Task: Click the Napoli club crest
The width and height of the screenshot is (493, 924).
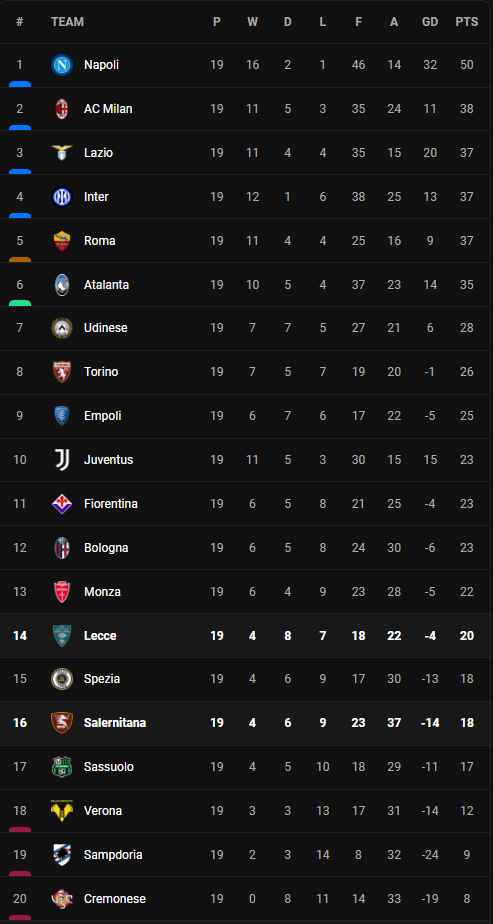Action: 62,65
